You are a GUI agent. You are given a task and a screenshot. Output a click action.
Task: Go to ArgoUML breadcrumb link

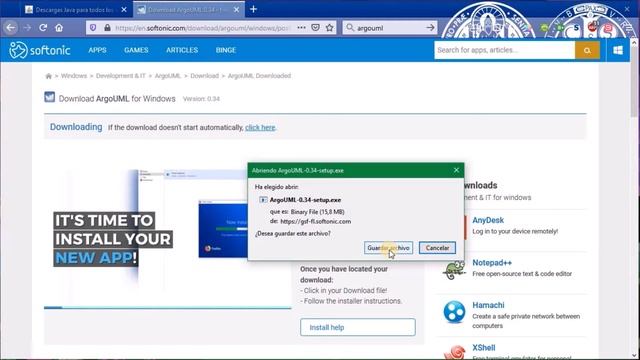(x=167, y=76)
